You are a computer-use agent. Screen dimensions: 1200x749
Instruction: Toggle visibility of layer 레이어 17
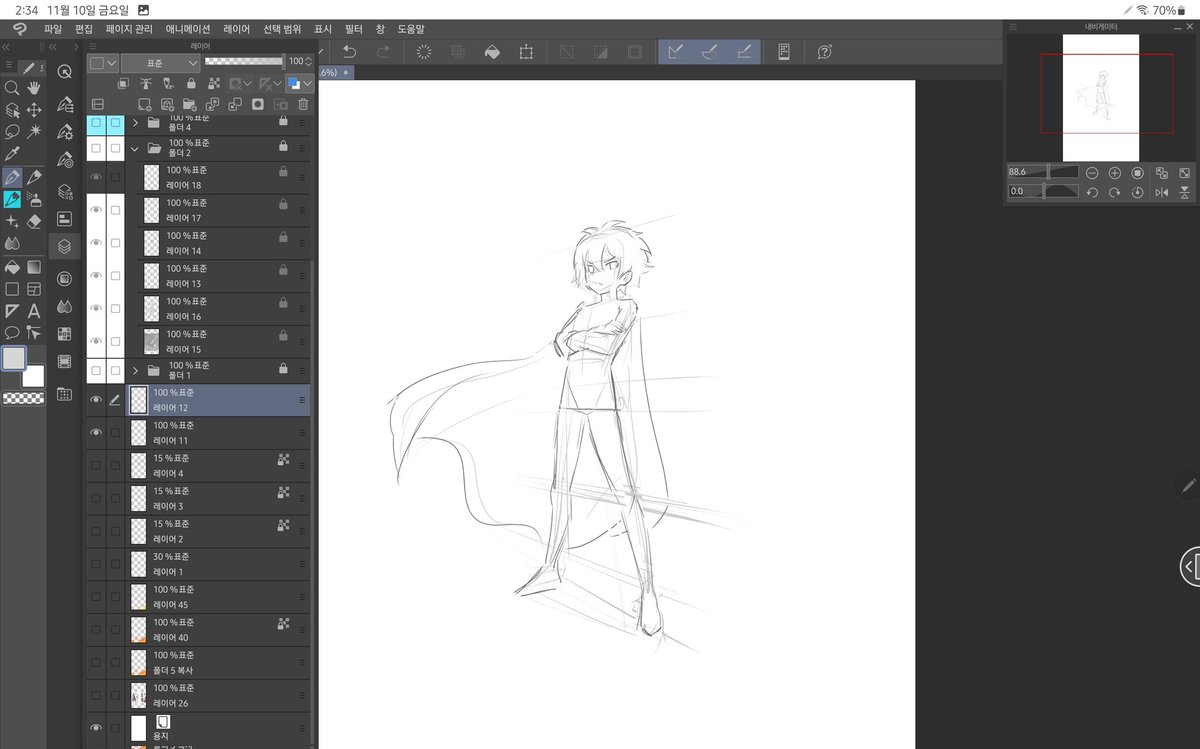(x=96, y=210)
